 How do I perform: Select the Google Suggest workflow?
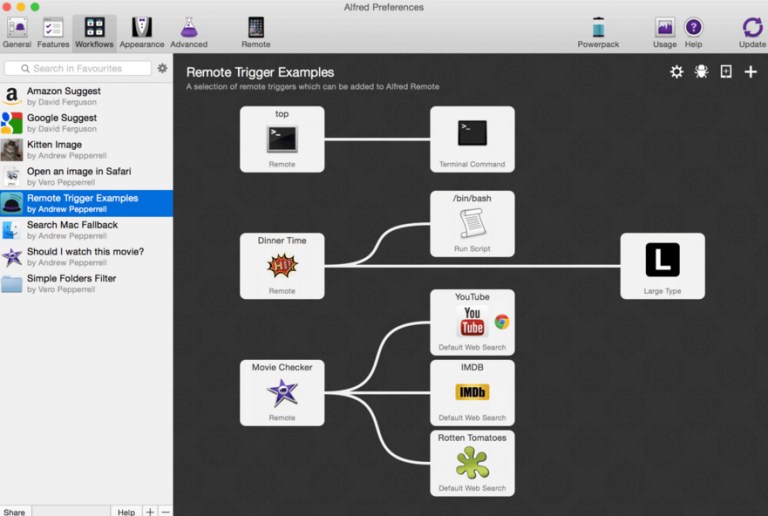[86, 123]
